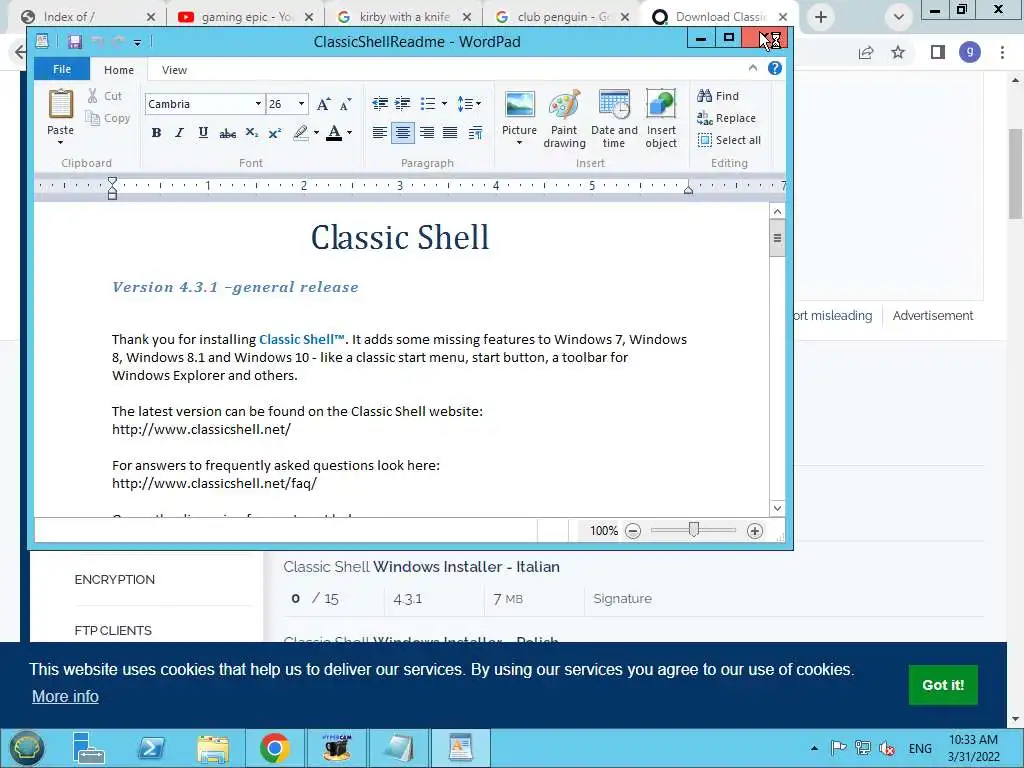The width and height of the screenshot is (1024, 768).
Task: Bookmark page with Chrome star icon
Action: pyautogui.click(x=898, y=52)
